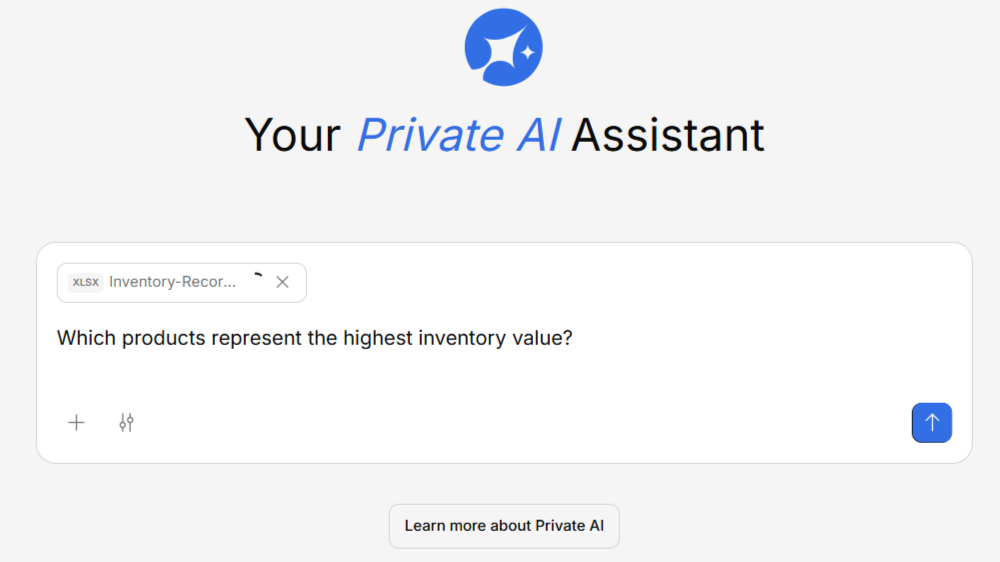This screenshot has height=562, width=1000.
Task: Click the word "Your" in the heading
Action: point(293,135)
